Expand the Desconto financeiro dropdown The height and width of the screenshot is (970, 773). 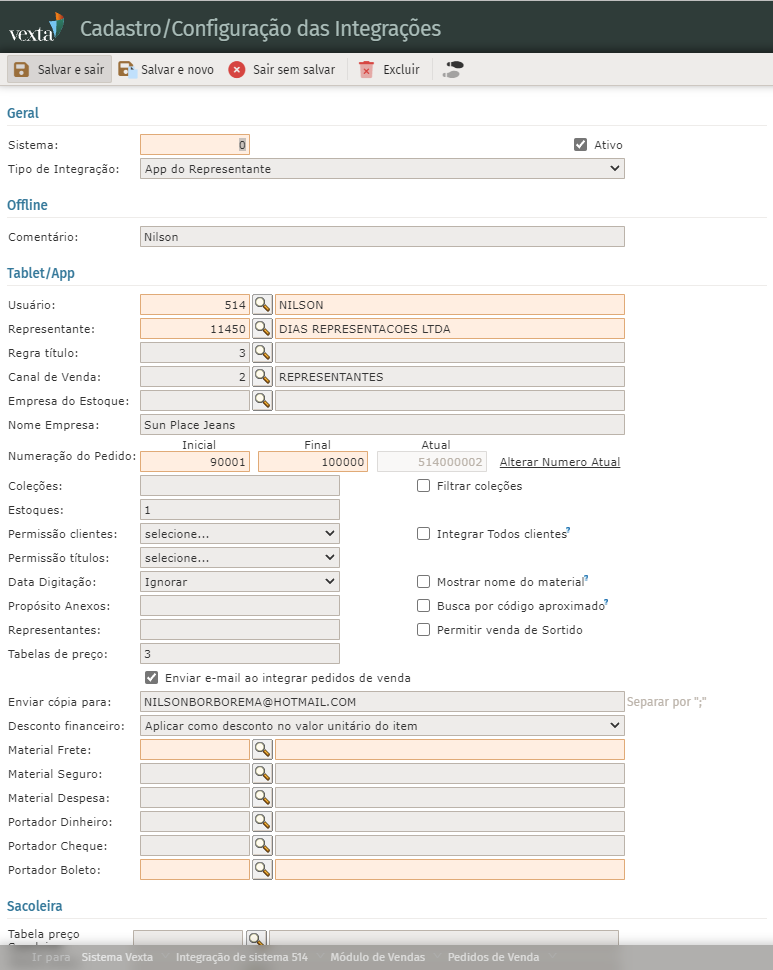(x=382, y=725)
